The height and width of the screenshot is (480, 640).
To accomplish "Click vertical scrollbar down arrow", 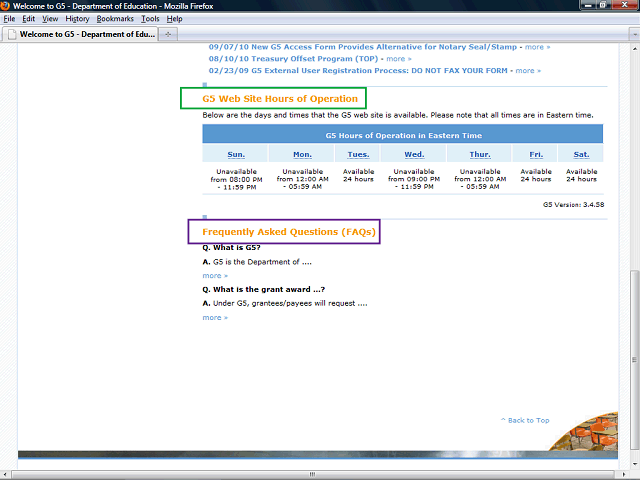I will pyautogui.click(x=634, y=464).
